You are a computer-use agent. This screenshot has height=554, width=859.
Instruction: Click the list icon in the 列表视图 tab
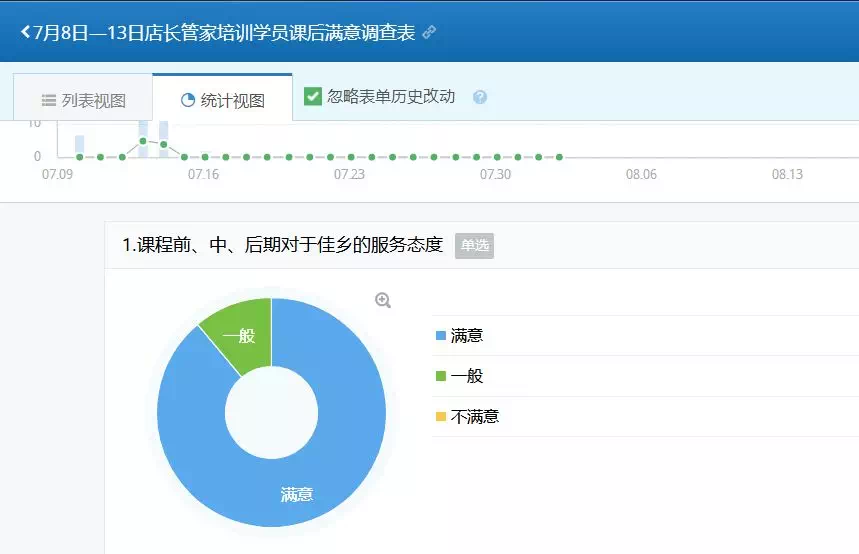coord(48,101)
